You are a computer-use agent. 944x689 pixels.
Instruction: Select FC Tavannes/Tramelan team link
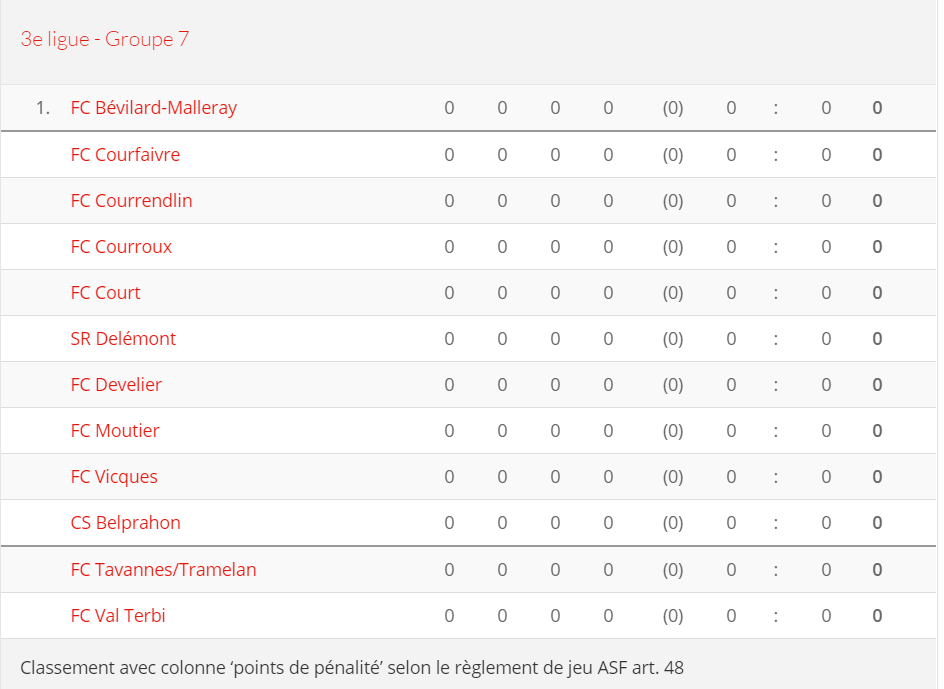pos(163,570)
